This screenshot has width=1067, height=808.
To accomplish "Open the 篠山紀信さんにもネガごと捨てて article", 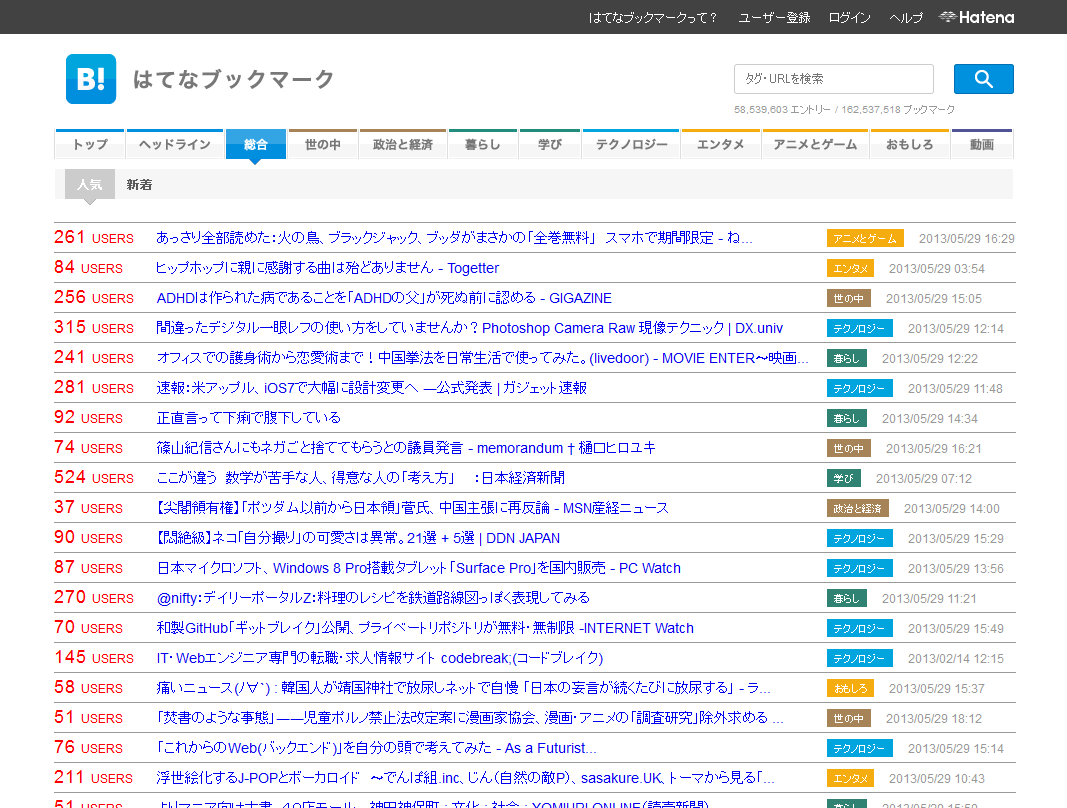I will 406,447.
